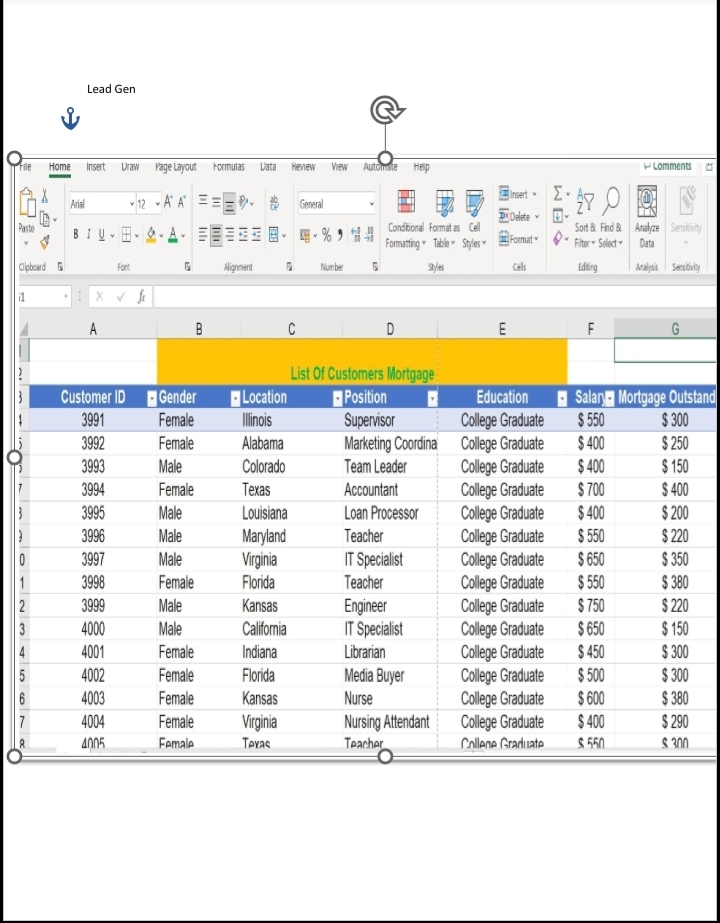Decrease indent in Alignment group
The height and width of the screenshot is (923, 720).
(243, 235)
